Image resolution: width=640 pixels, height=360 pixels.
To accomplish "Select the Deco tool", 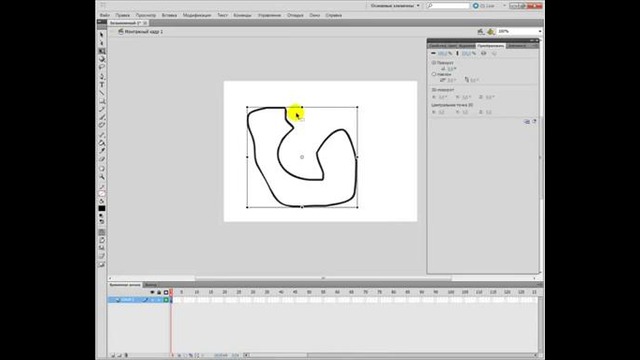I will pos(102,125).
